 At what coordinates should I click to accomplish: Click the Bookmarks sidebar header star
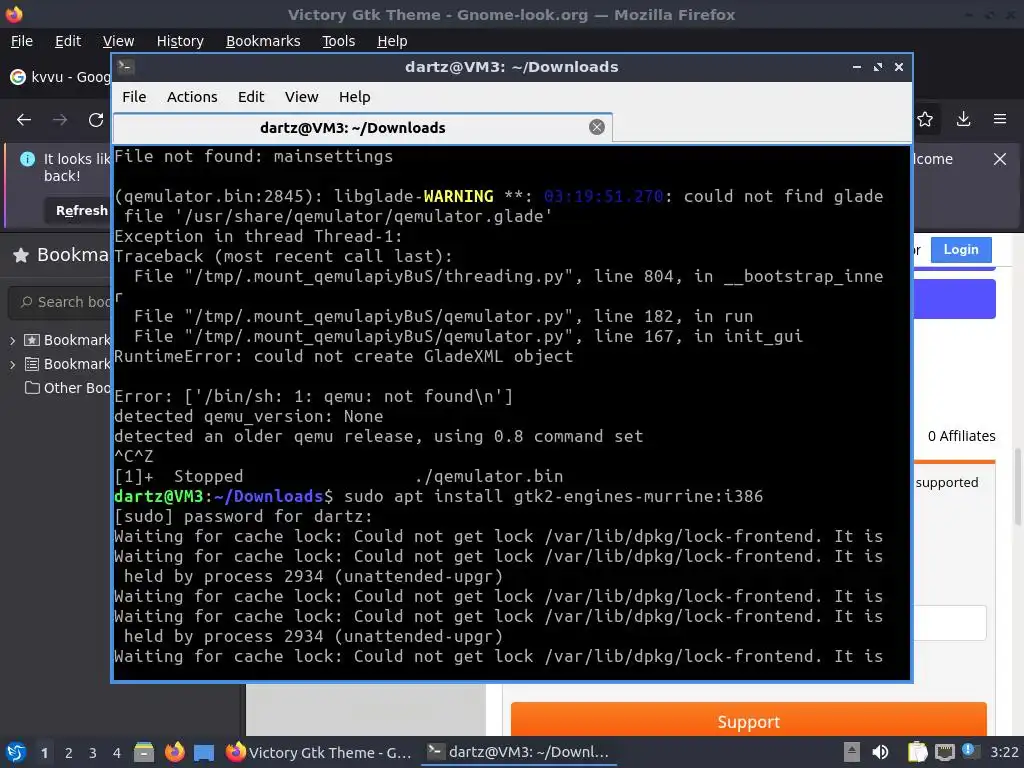coord(21,255)
